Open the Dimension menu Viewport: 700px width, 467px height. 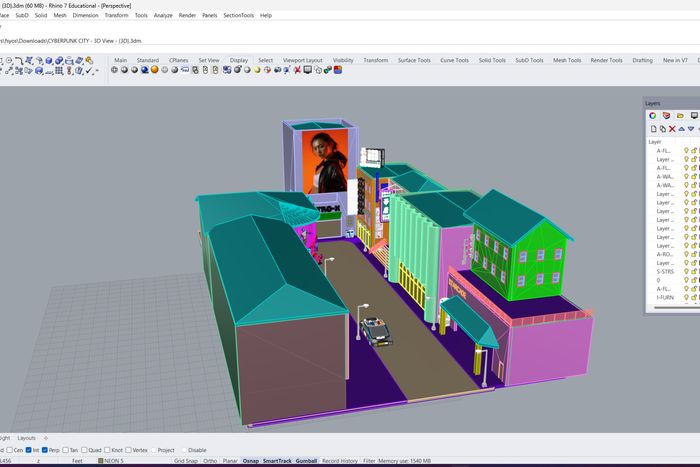[x=85, y=16]
